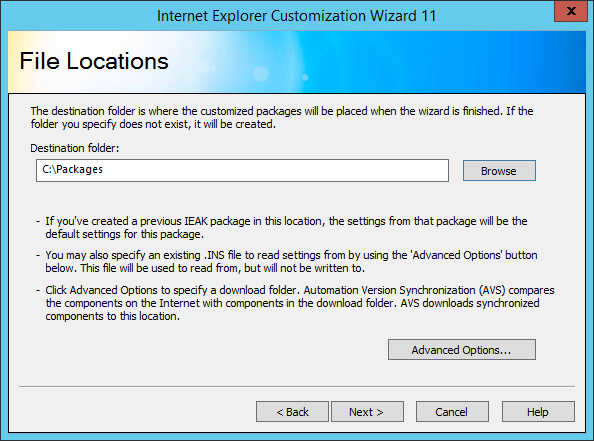Click the C:\Packages text in the path field
Viewport: 594px width, 441px height.
72,169
